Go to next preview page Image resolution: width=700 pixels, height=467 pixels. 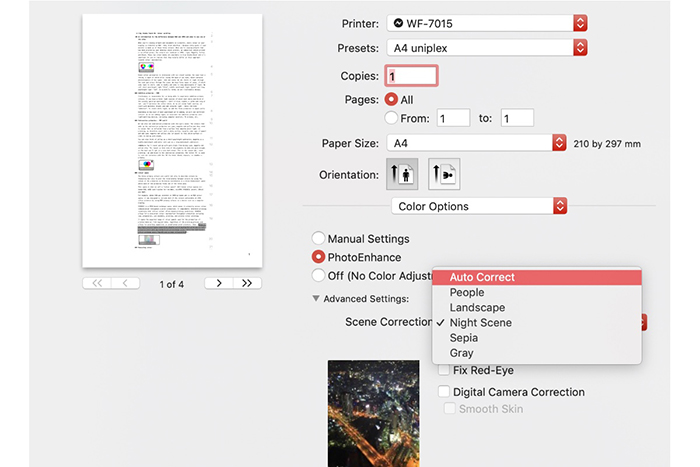point(219,284)
